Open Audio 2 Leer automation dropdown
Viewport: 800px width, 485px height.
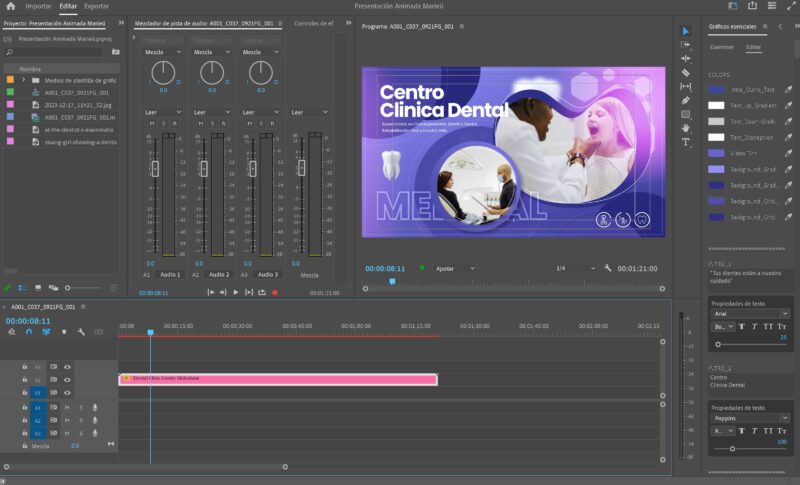211,112
